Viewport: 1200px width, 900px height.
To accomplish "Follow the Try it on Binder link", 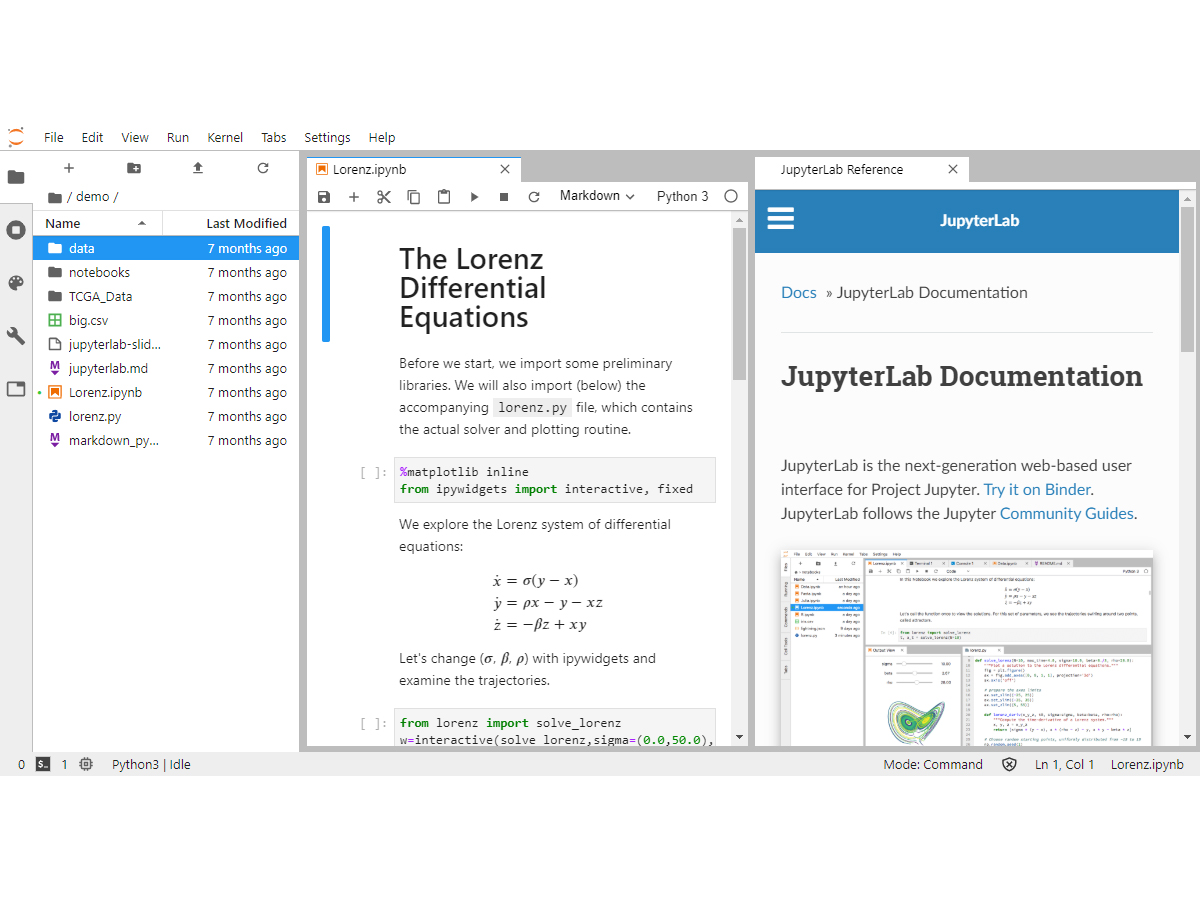I will (x=1037, y=489).
